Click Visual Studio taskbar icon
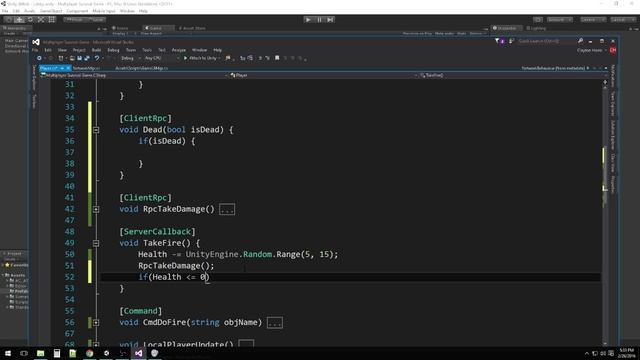Viewport: 640px width, 360px height. [138, 353]
